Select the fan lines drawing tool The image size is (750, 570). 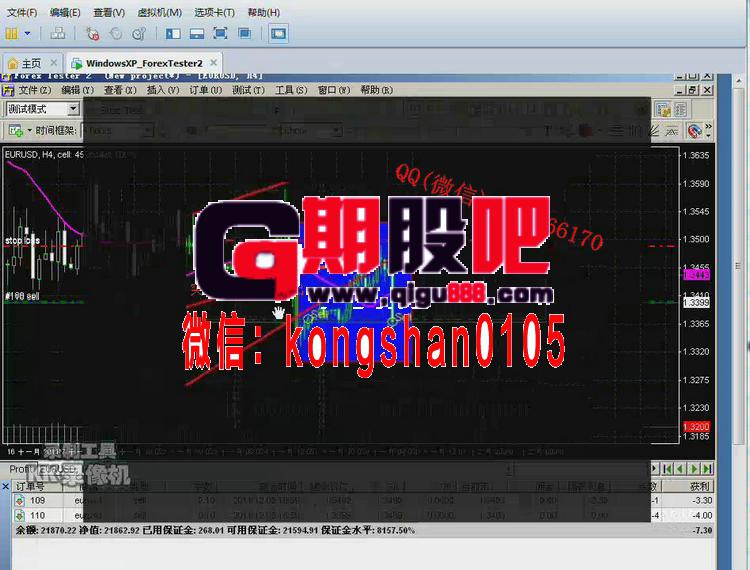tap(654, 130)
